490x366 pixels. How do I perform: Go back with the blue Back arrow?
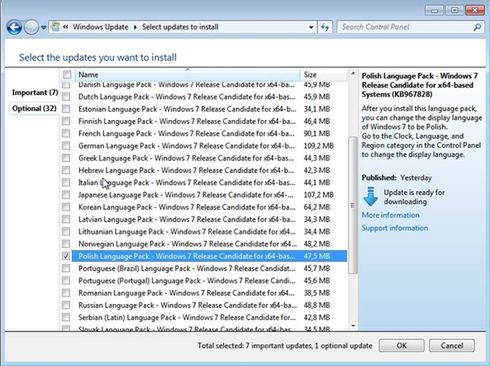14,27
